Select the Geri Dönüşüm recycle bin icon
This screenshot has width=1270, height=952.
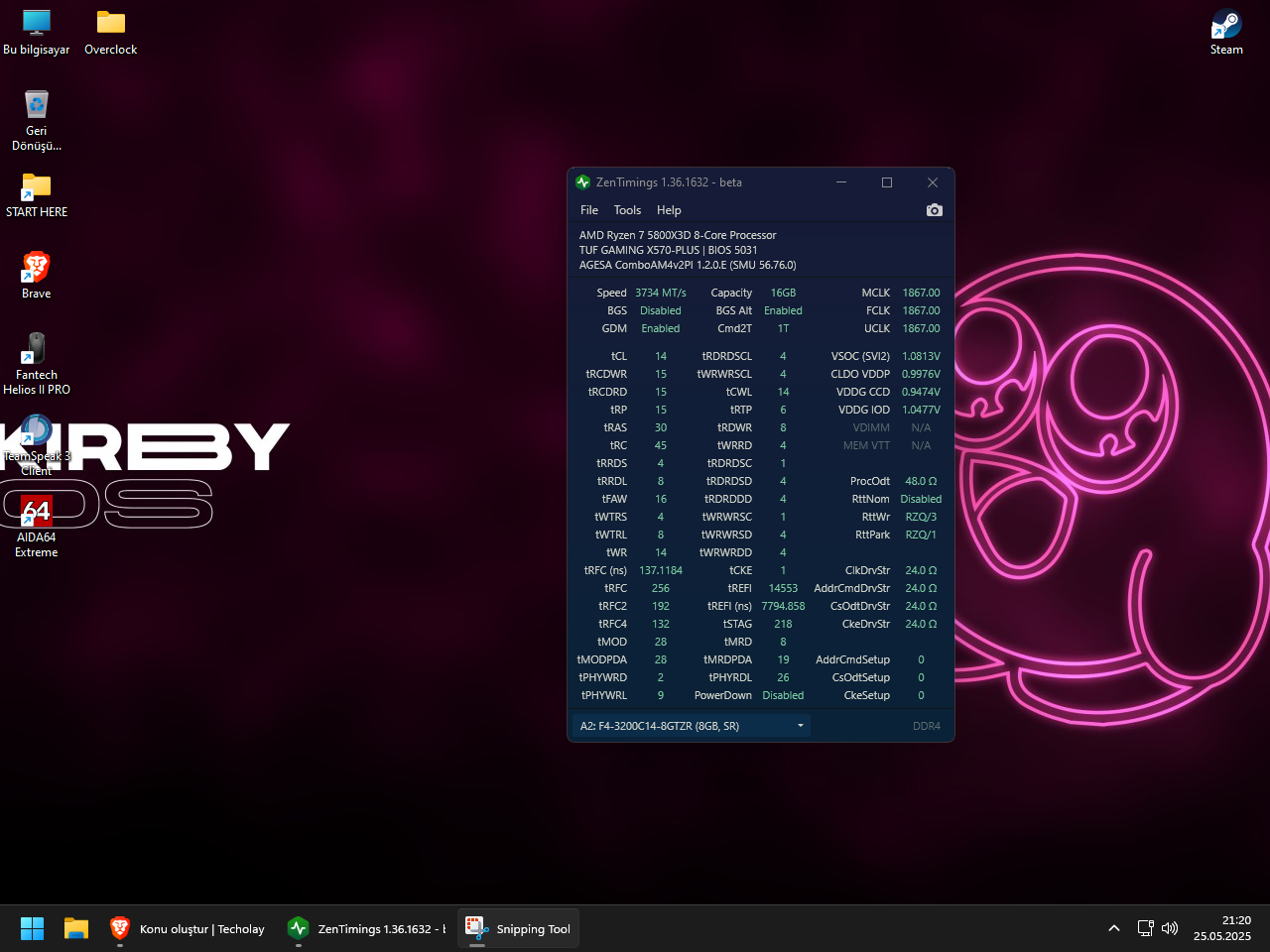coord(37,120)
